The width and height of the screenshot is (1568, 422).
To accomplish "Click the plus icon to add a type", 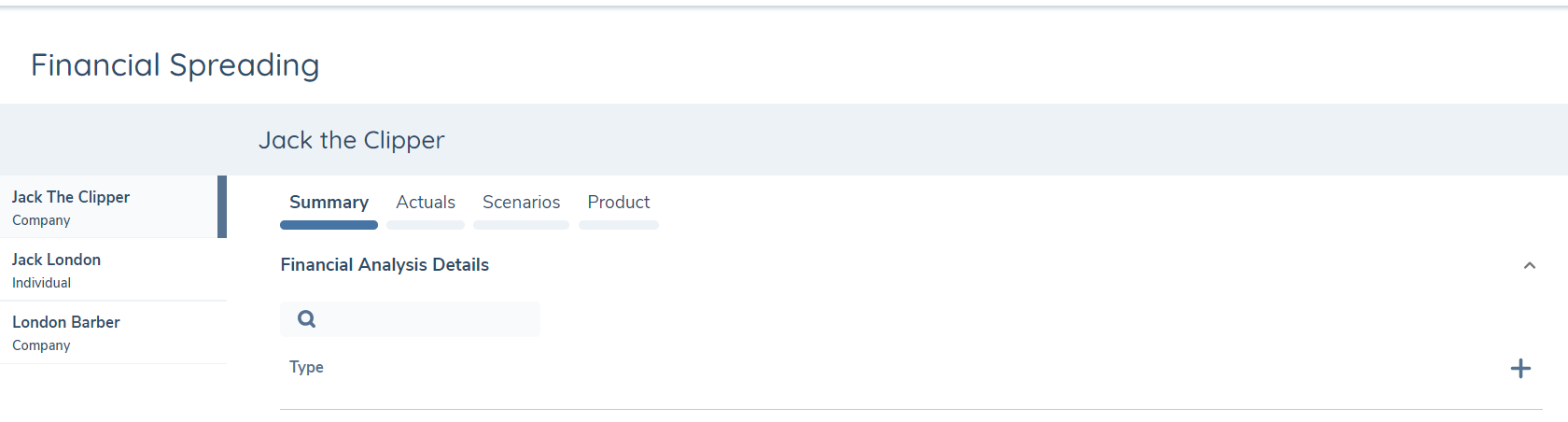I will 1520,369.
